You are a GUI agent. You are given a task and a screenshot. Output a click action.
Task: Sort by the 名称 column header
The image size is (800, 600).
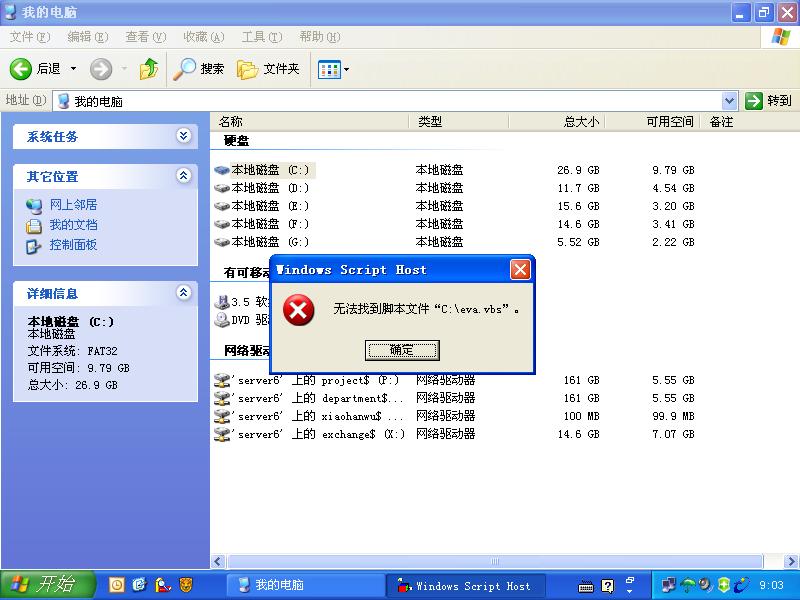coord(310,121)
